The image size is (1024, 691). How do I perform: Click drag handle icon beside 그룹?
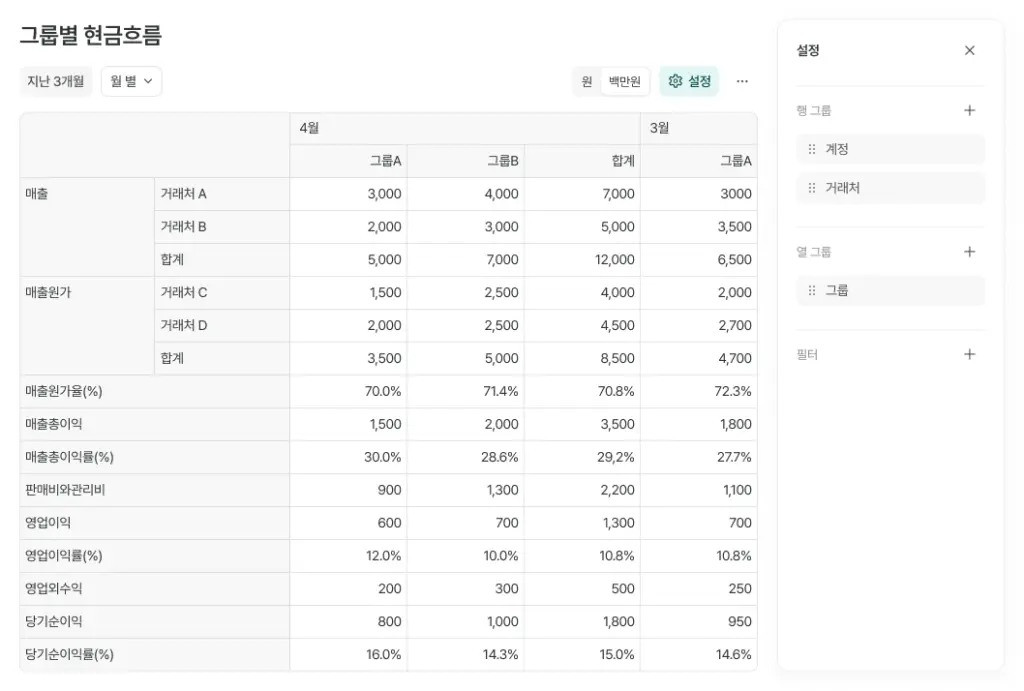810,290
